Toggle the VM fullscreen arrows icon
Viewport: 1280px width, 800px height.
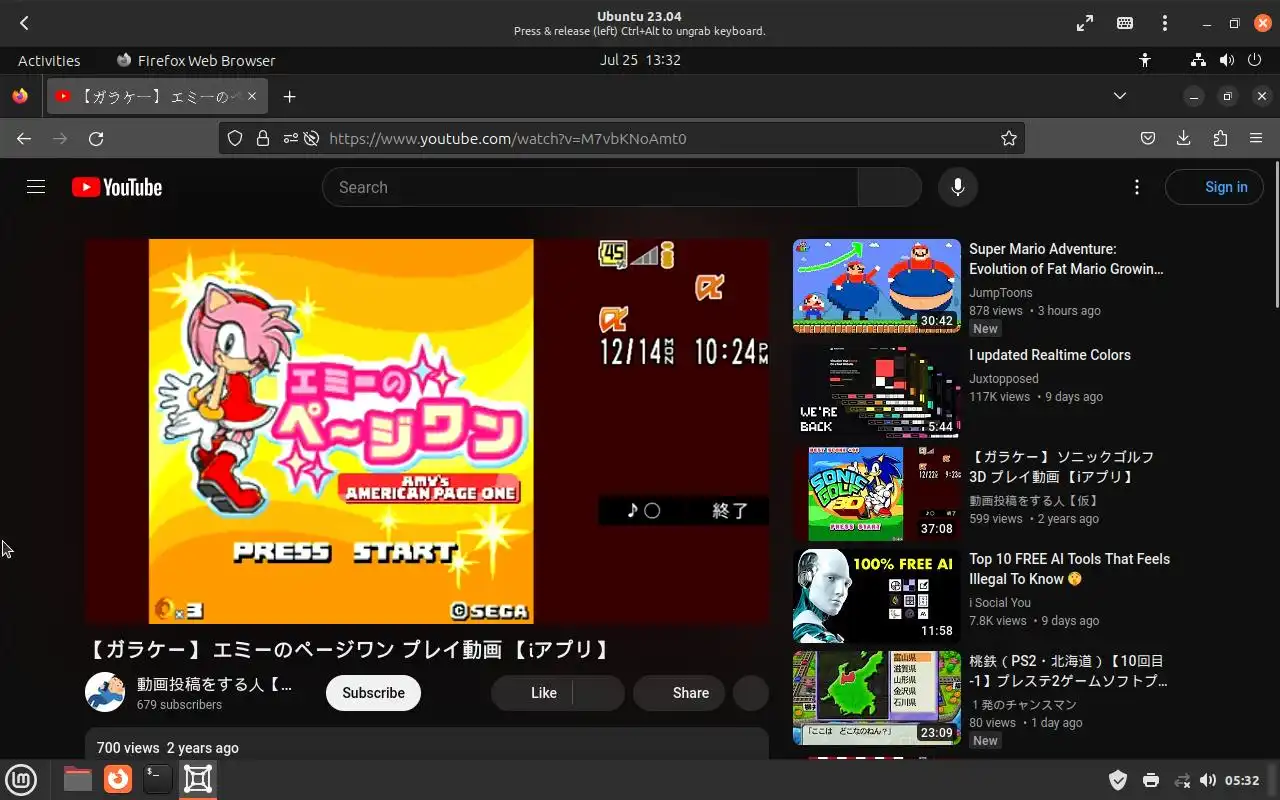point(1085,23)
